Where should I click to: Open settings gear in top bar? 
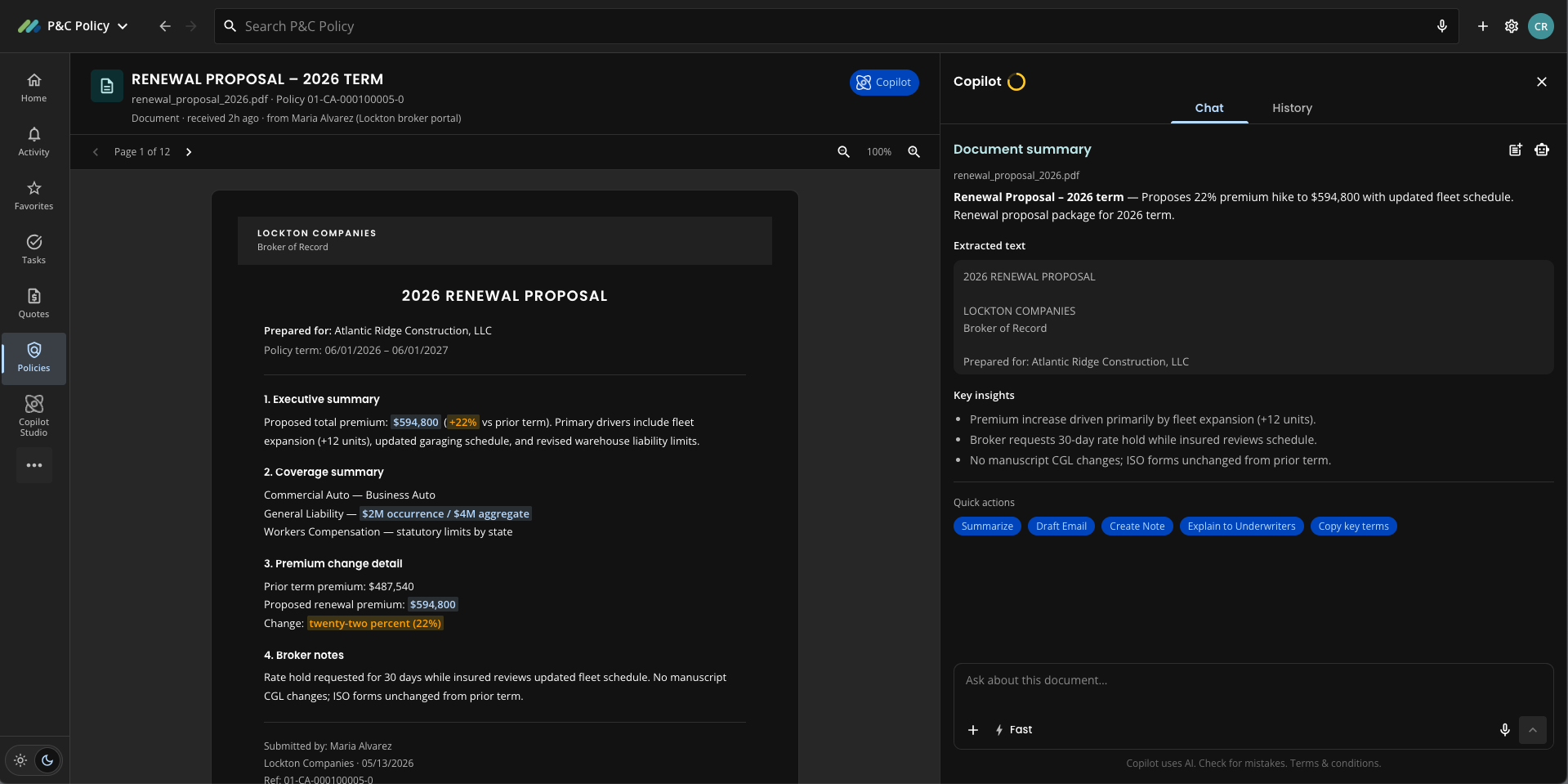click(x=1512, y=26)
